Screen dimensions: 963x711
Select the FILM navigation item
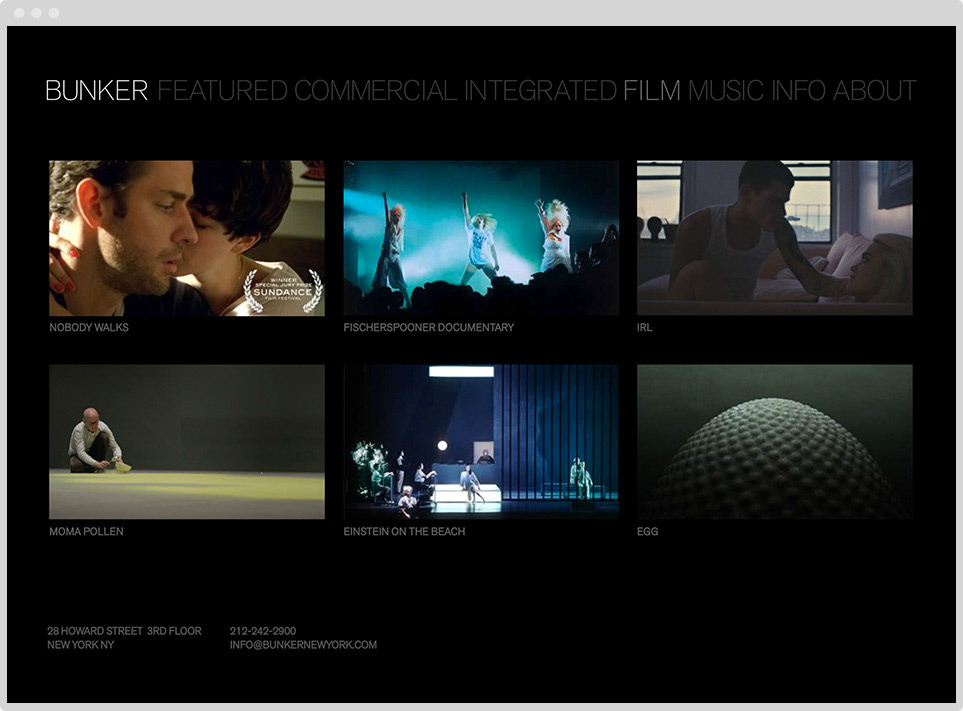coord(652,91)
